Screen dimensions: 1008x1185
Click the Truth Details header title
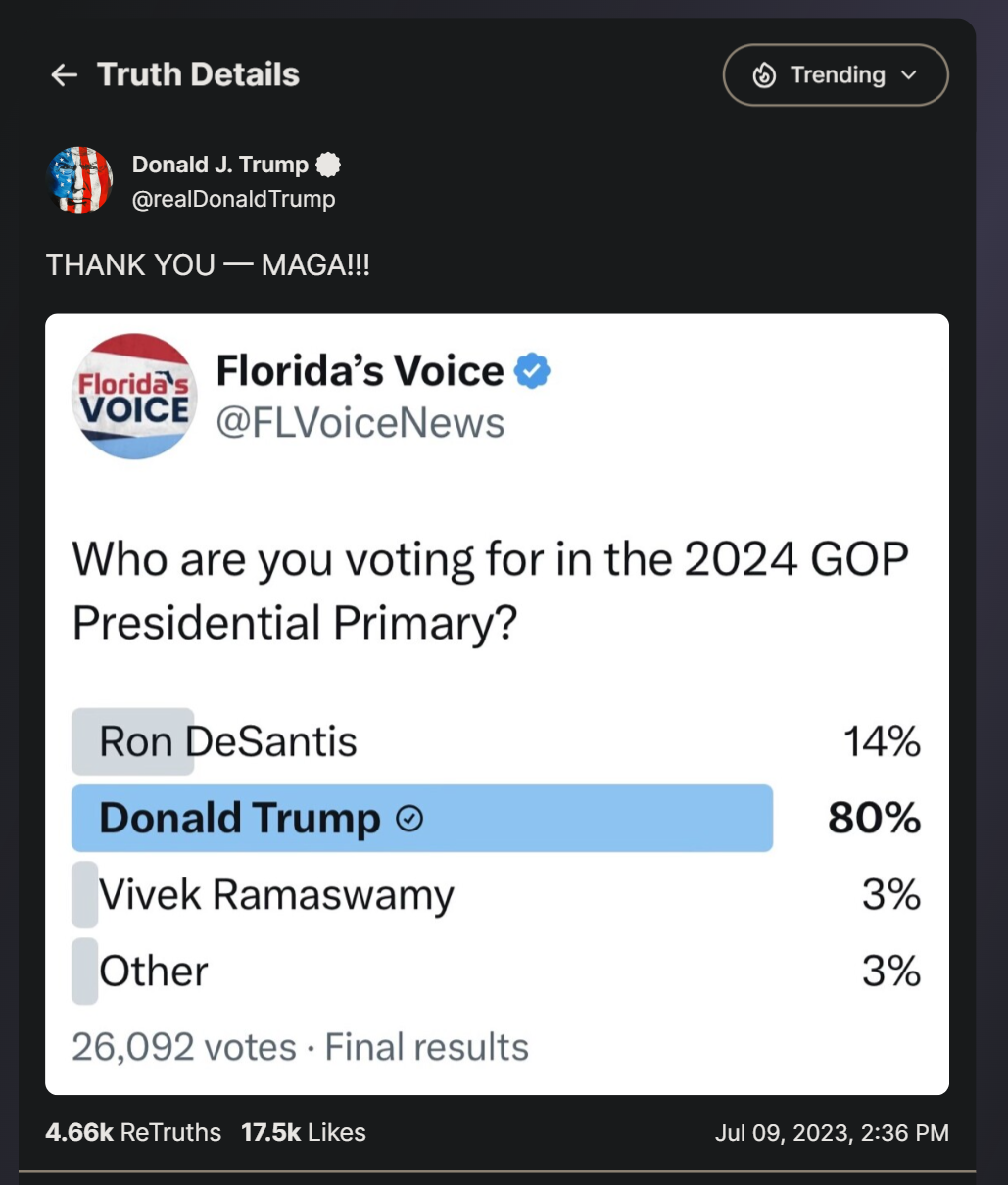(198, 74)
